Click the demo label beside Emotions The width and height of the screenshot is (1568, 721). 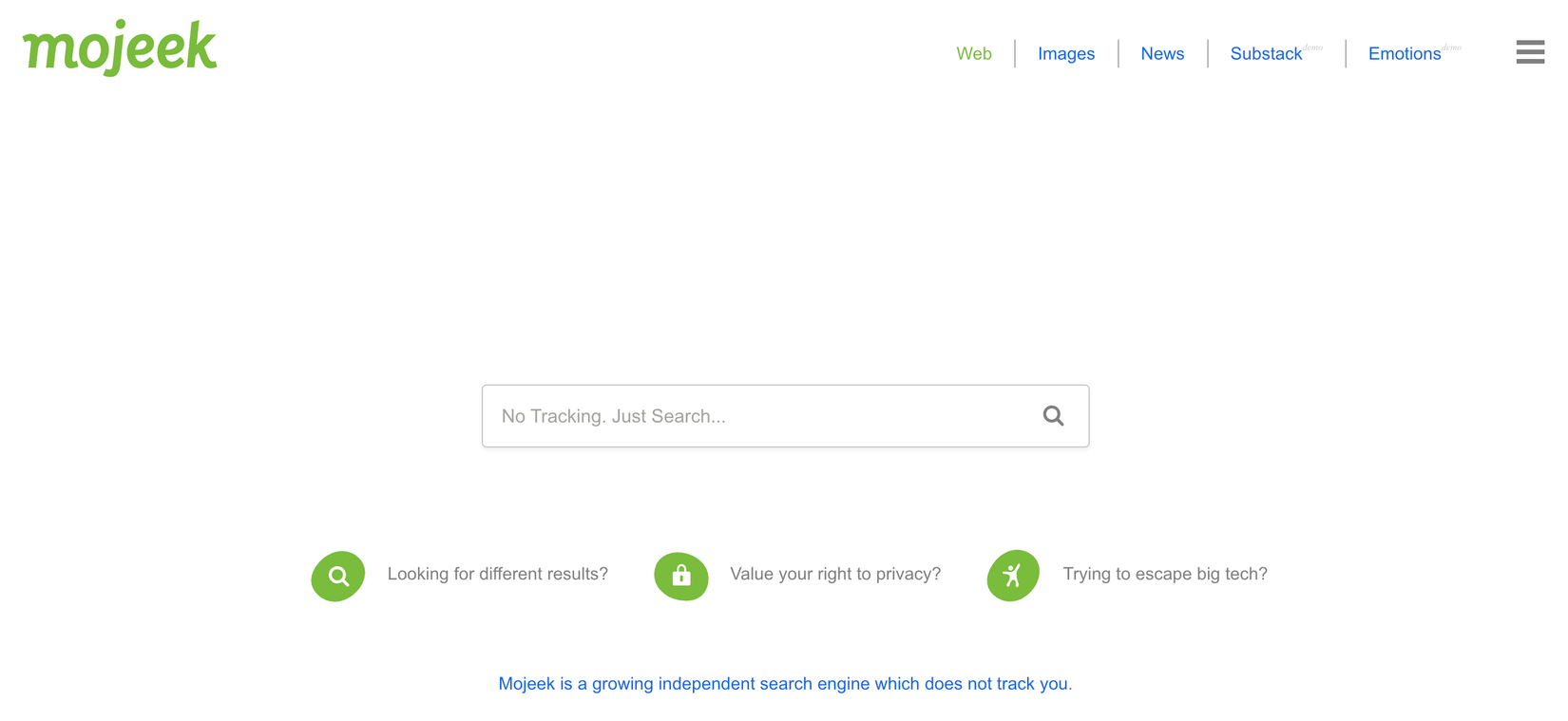point(1452,47)
